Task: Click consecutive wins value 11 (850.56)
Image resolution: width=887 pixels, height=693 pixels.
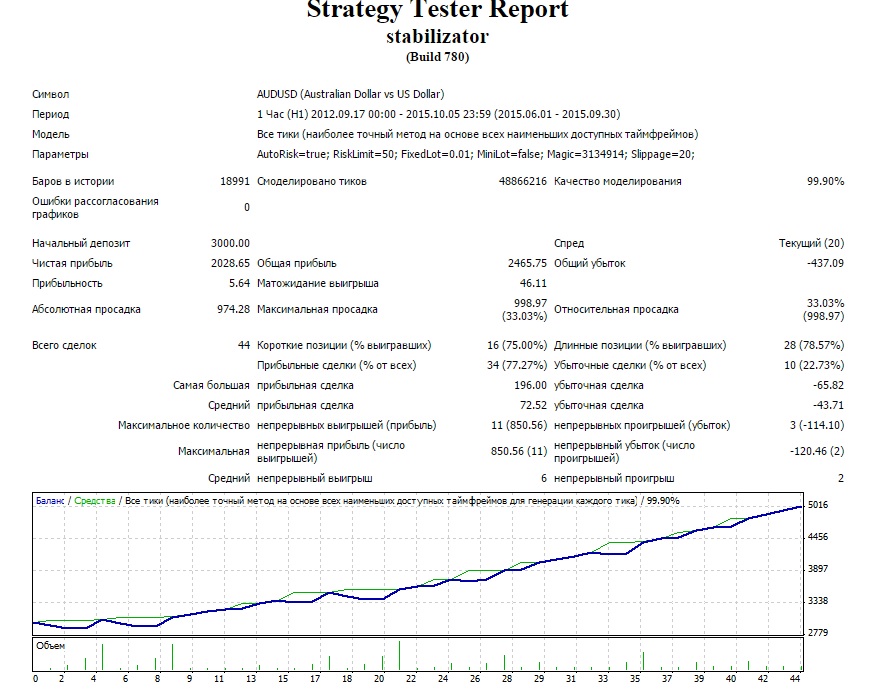Action: (x=519, y=425)
